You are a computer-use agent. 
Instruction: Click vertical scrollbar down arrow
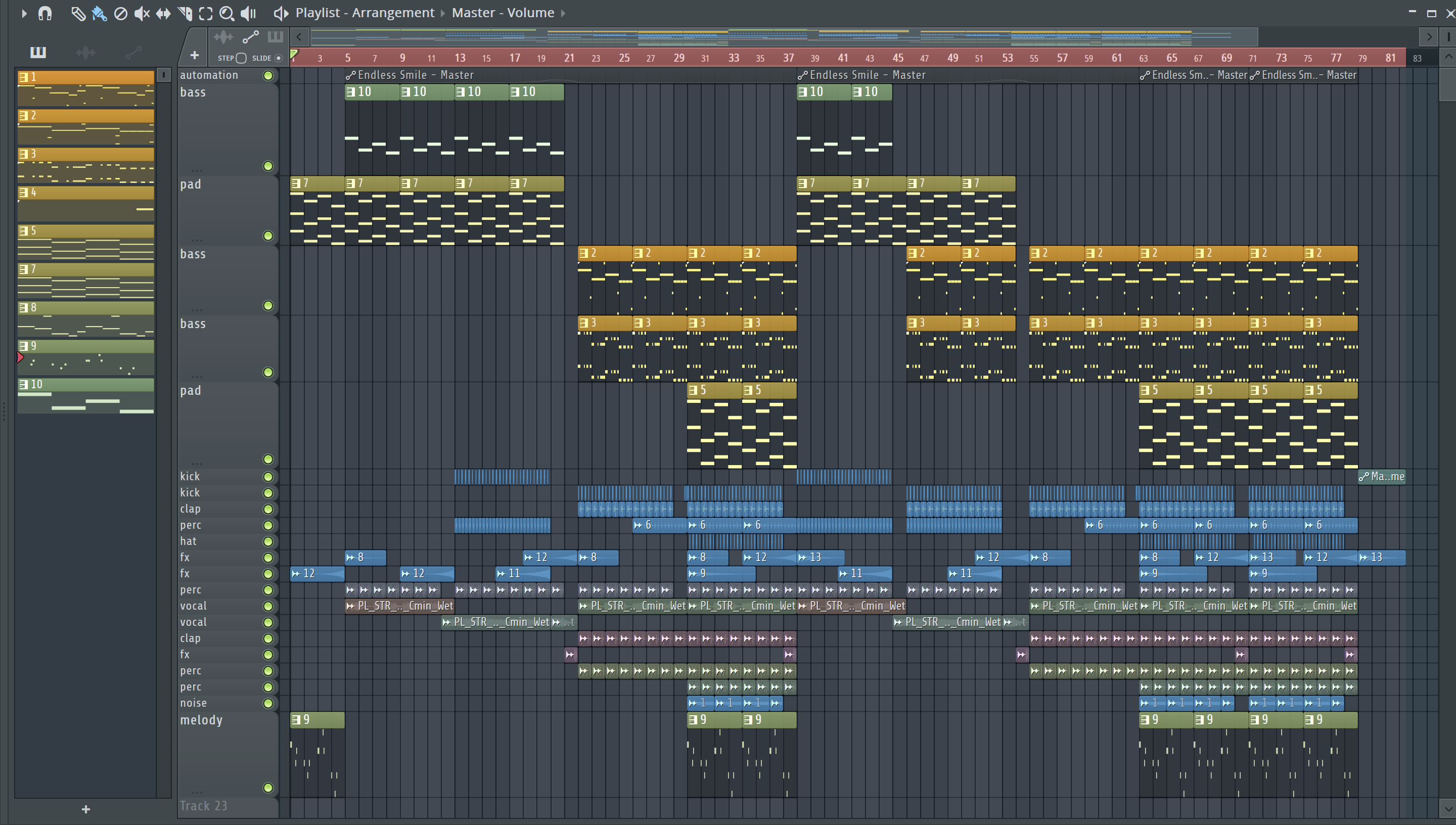1448,809
